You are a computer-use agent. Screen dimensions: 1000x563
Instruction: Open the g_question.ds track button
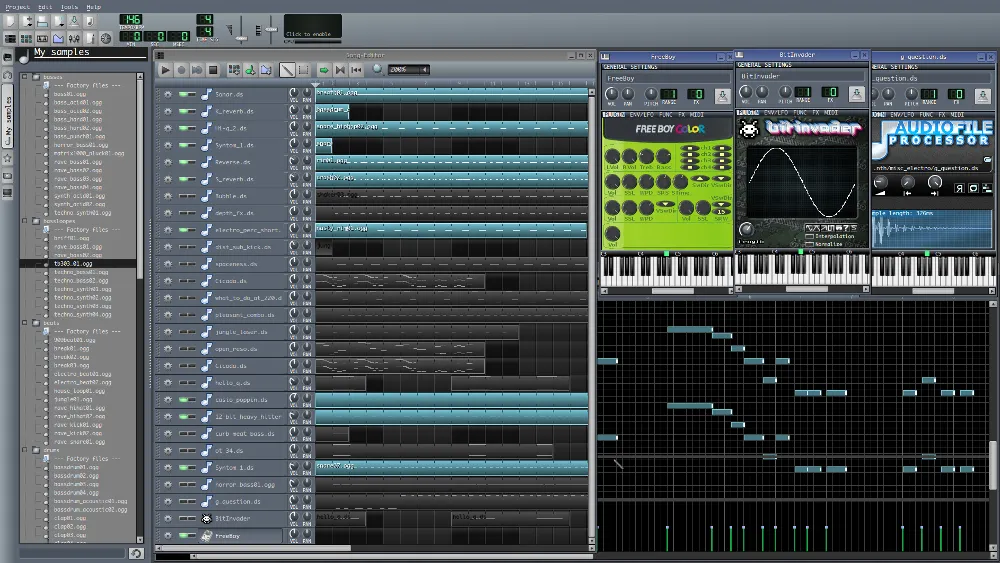click(242, 502)
